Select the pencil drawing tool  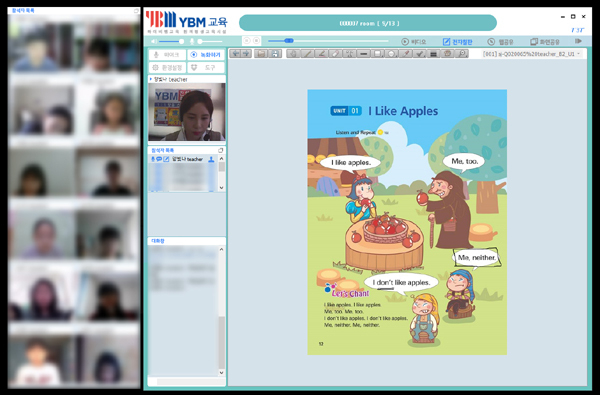point(307,54)
